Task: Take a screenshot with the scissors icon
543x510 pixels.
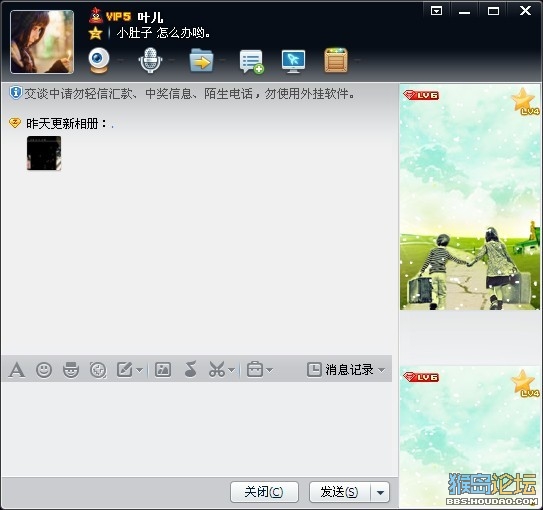Action: pos(217,369)
